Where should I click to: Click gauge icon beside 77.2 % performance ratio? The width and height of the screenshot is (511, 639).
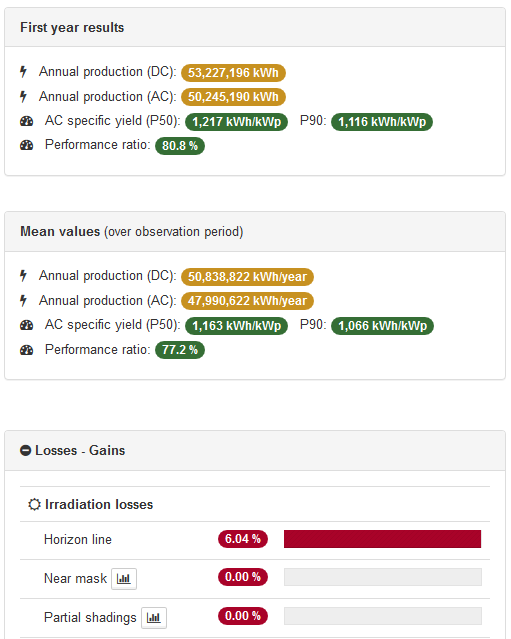click(26, 350)
